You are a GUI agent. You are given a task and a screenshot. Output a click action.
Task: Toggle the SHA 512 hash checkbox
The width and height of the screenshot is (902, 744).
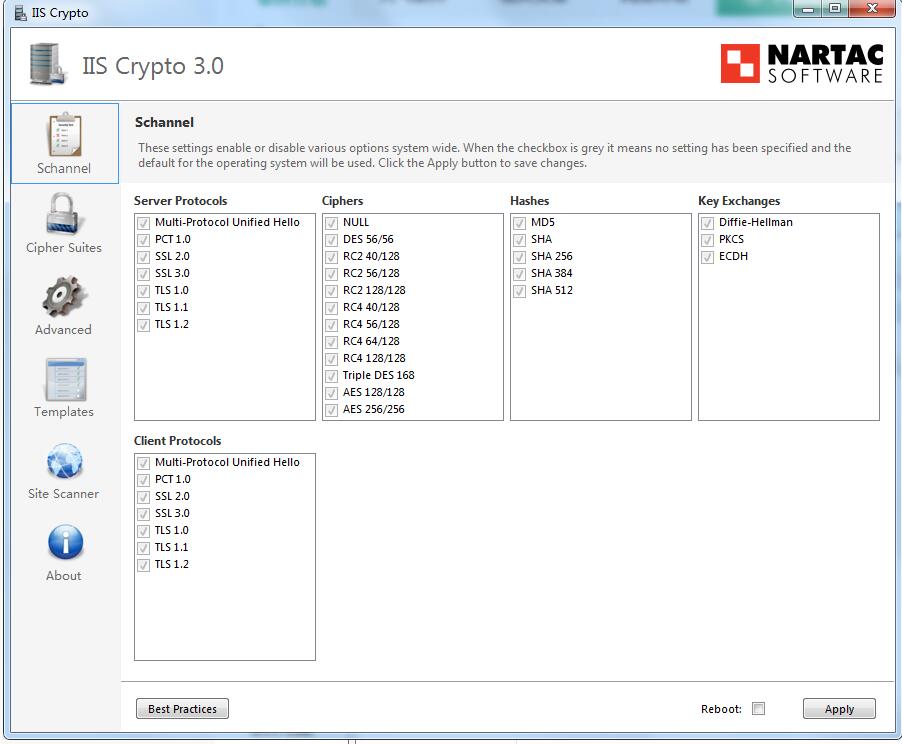tap(518, 290)
